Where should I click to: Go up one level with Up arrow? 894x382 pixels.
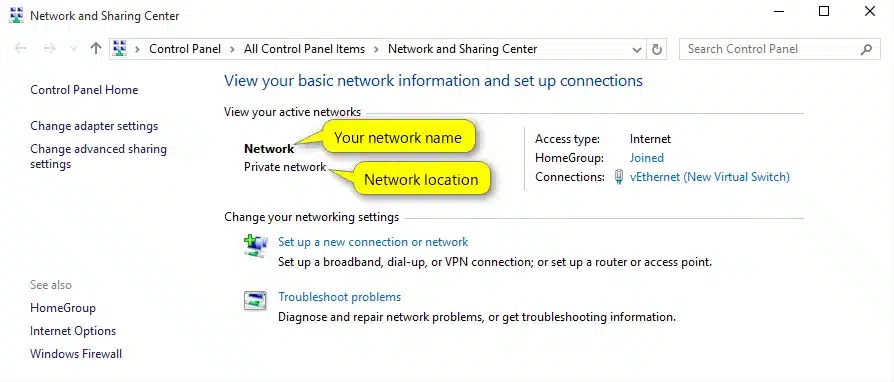(96, 49)
